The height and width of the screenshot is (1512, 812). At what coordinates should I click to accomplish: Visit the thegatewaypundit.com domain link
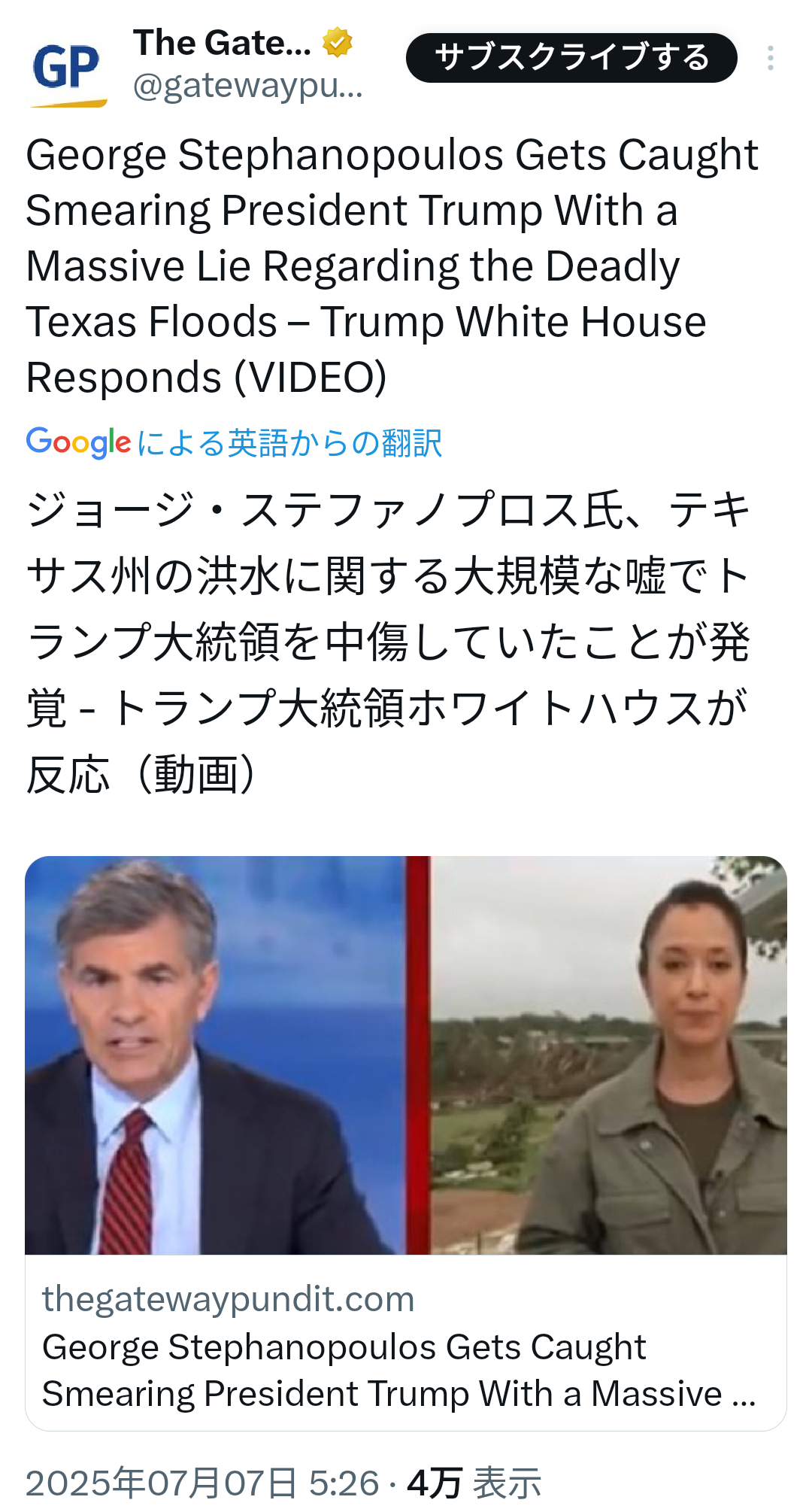pyautogui.click(x=229, y=1299)
